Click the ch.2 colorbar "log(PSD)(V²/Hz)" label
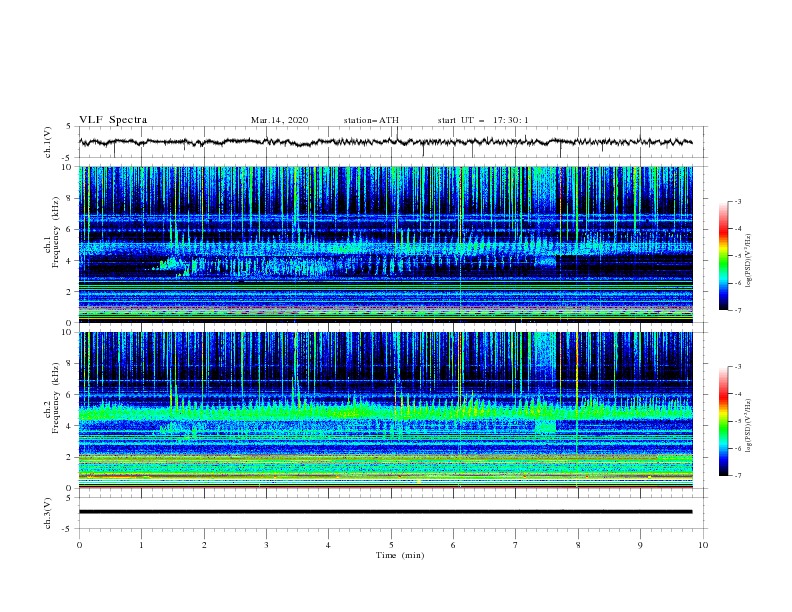The image size is (792, 612). (x=748, y=426)
